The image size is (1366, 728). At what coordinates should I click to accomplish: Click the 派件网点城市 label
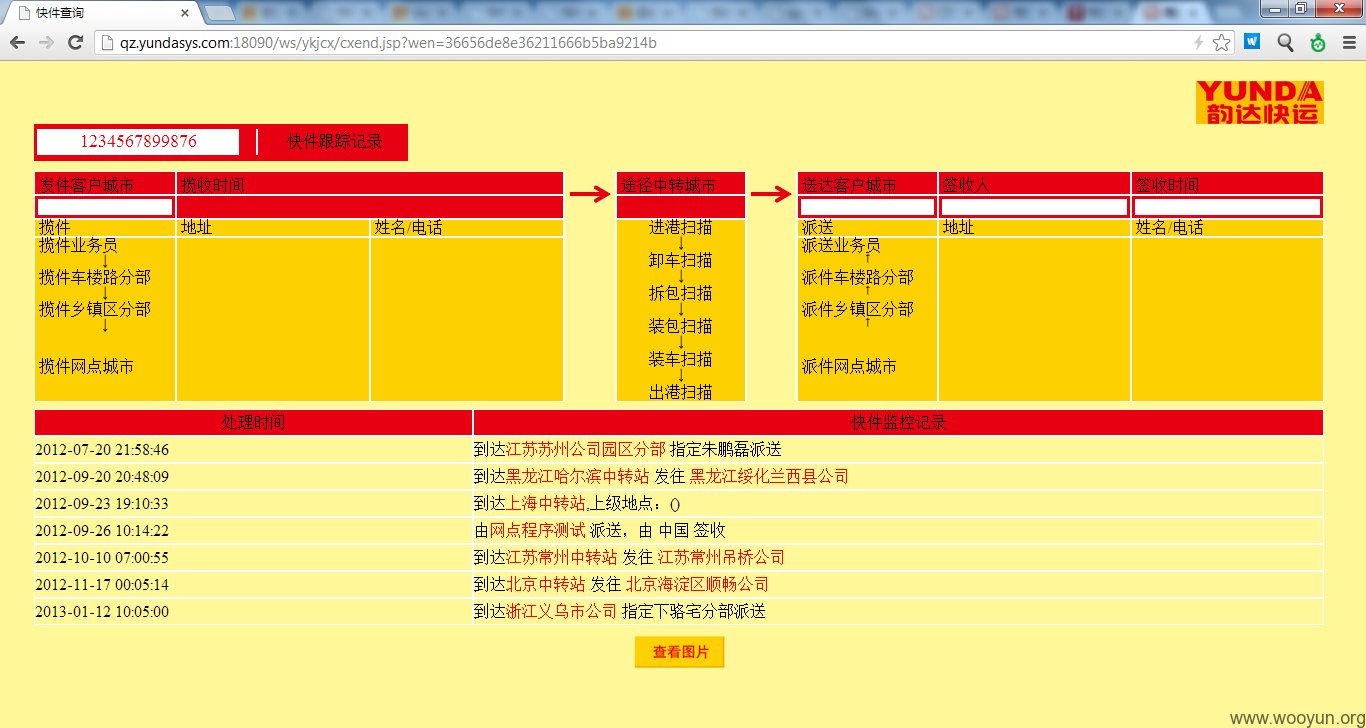click(x=849, y=366)
